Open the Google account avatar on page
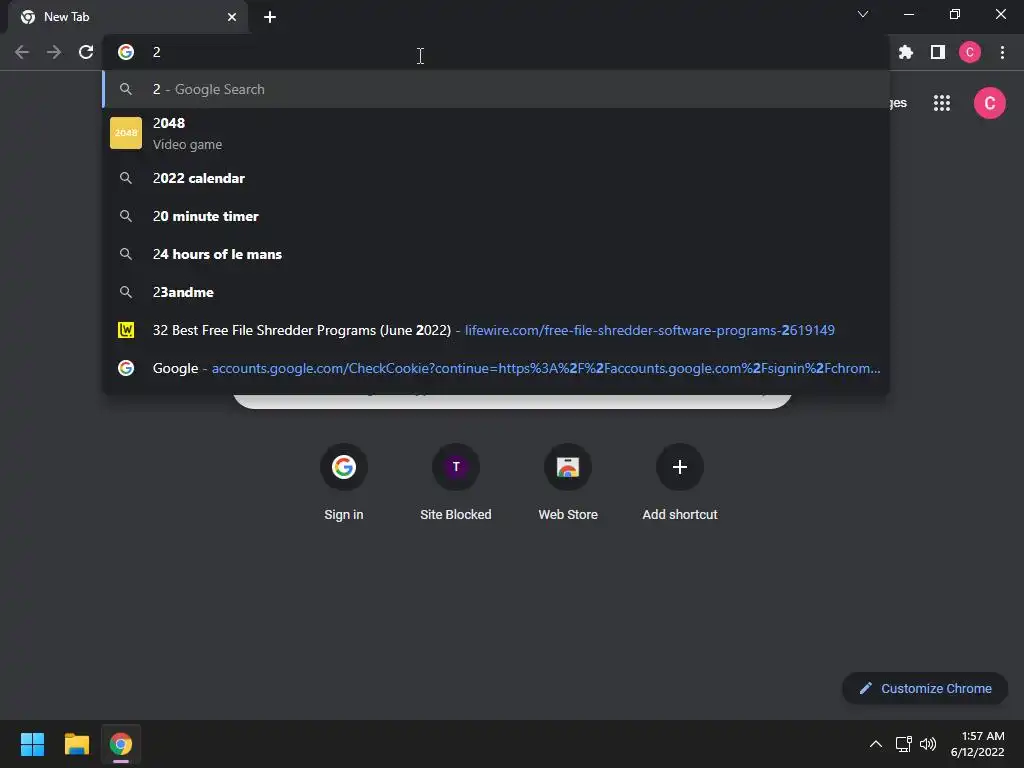Viewport: 1024px width, 768px height. point(989,103)
